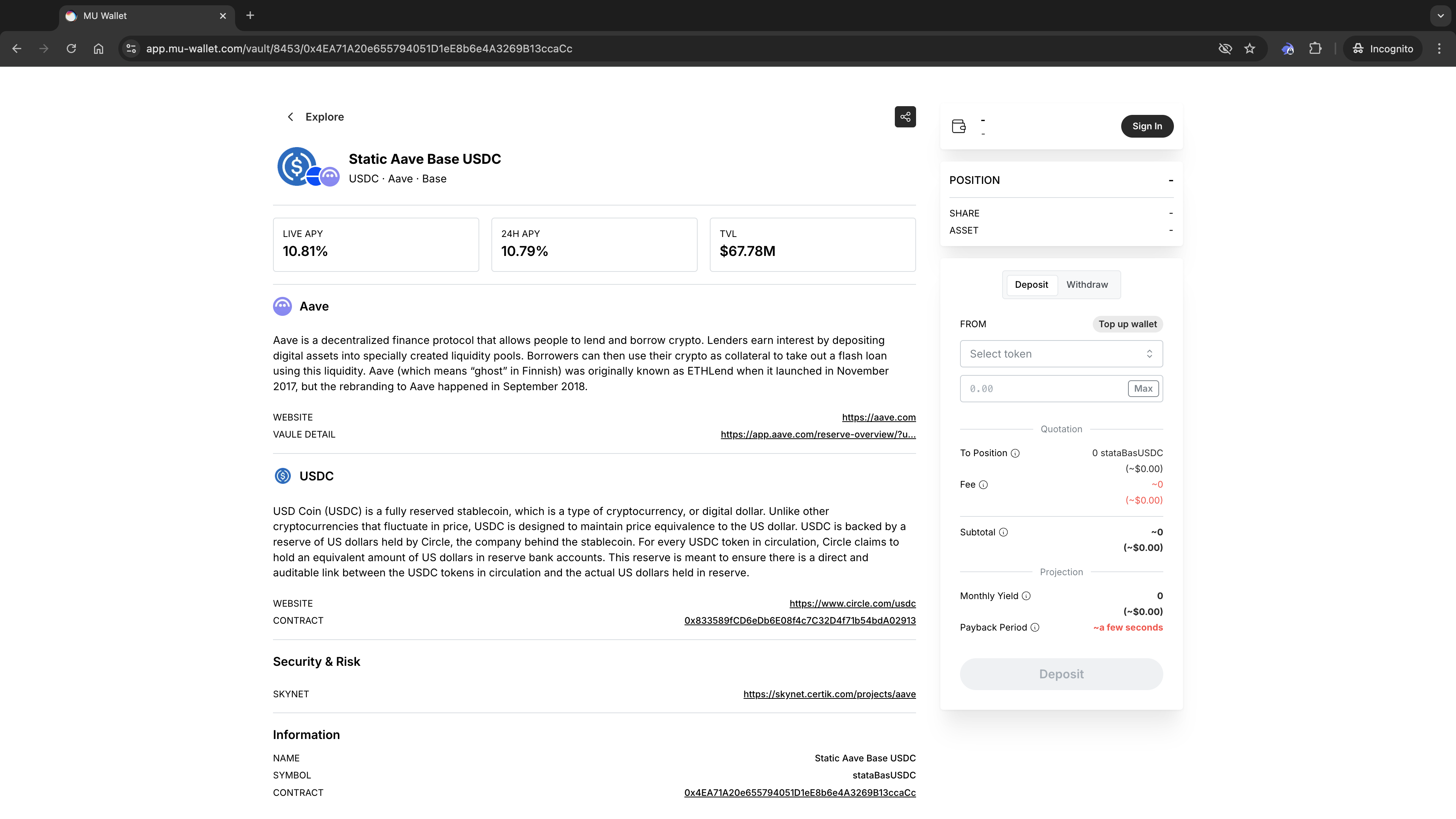
Task: Click the USDC coin icon beside the USDC heading
Action: [x=282, y=476]
